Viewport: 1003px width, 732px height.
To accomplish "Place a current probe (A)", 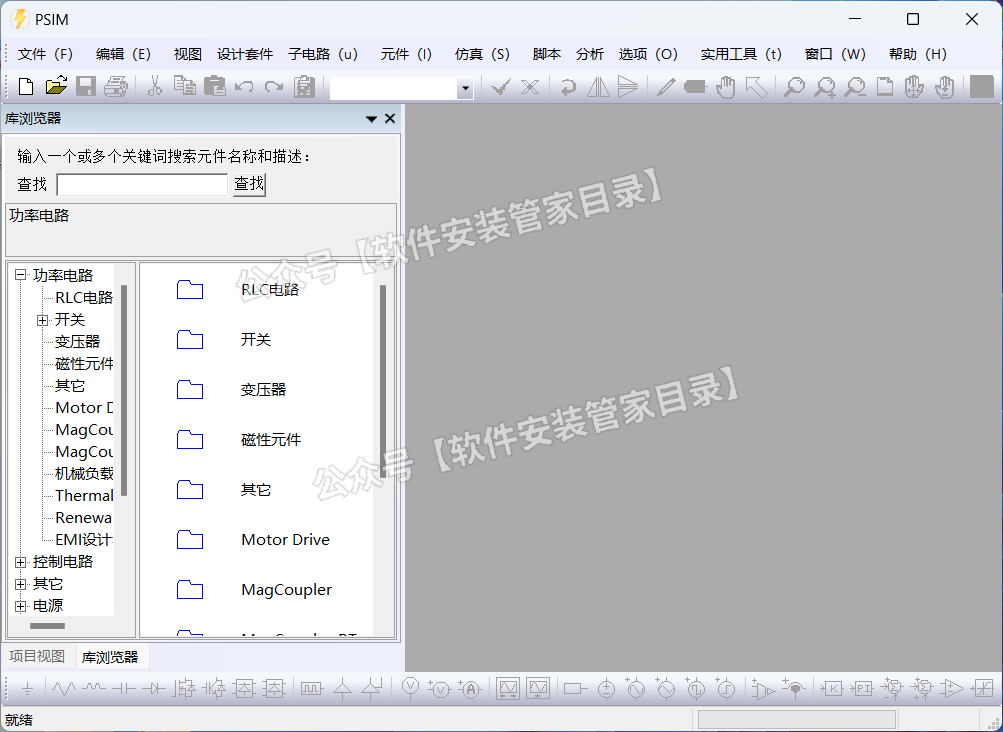I will point(470,689).
